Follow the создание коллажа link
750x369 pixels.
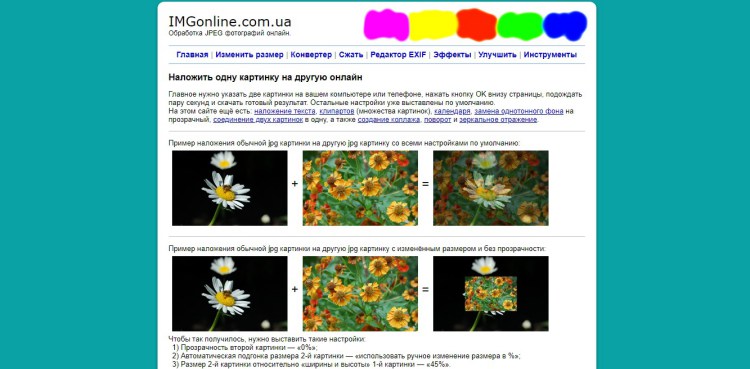[x=389, y=120]
